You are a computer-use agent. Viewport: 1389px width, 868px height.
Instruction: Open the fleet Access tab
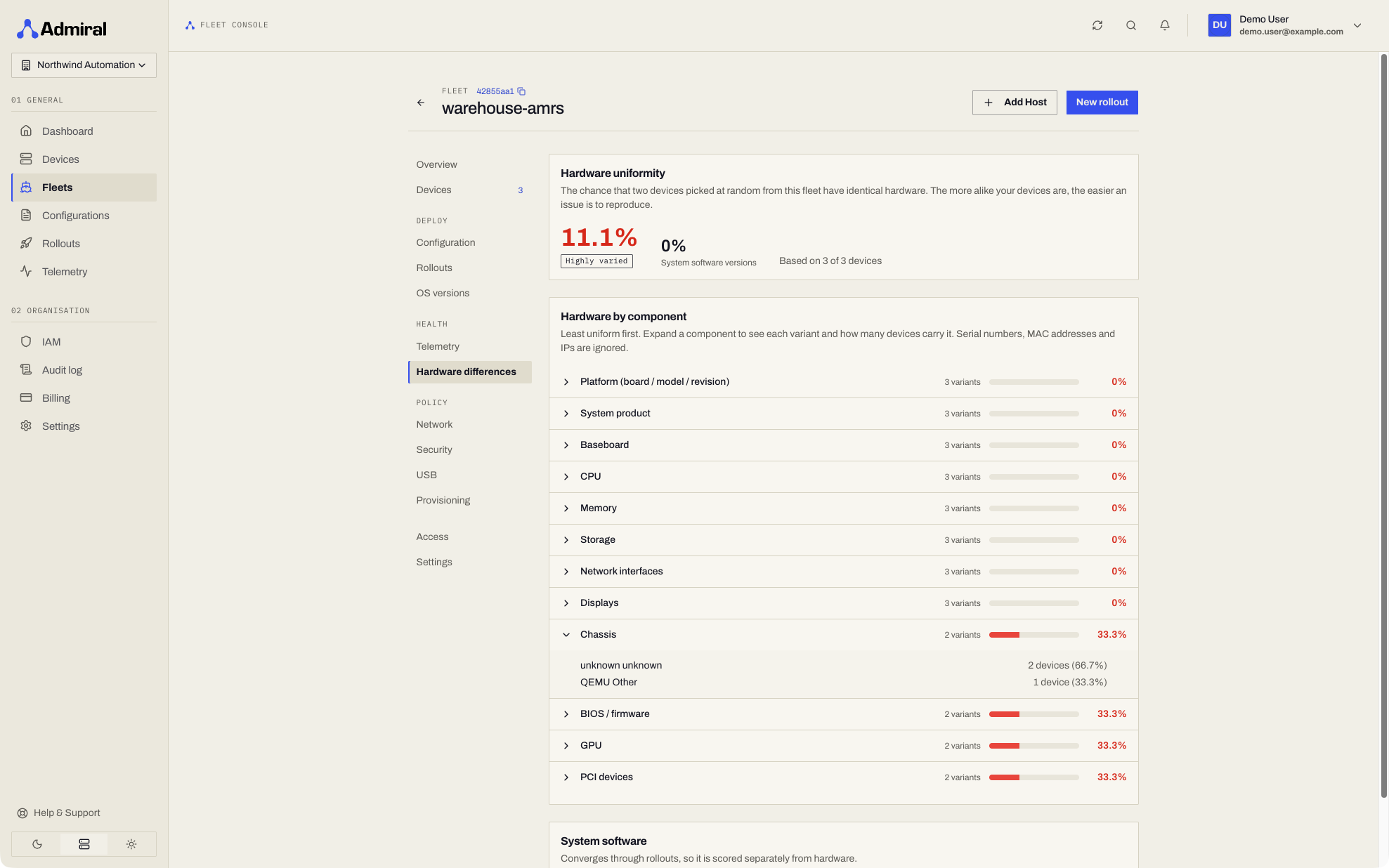tap(469, 537)
